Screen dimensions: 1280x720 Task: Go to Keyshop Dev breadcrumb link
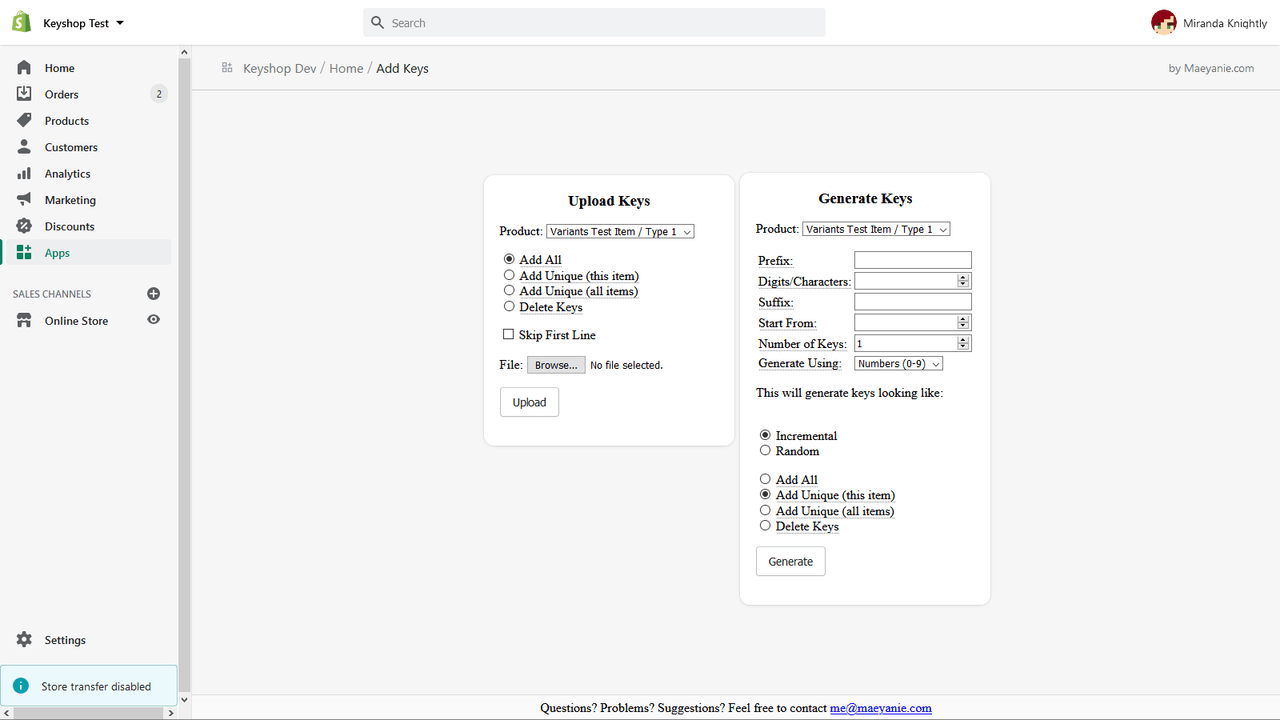(280, 68)
